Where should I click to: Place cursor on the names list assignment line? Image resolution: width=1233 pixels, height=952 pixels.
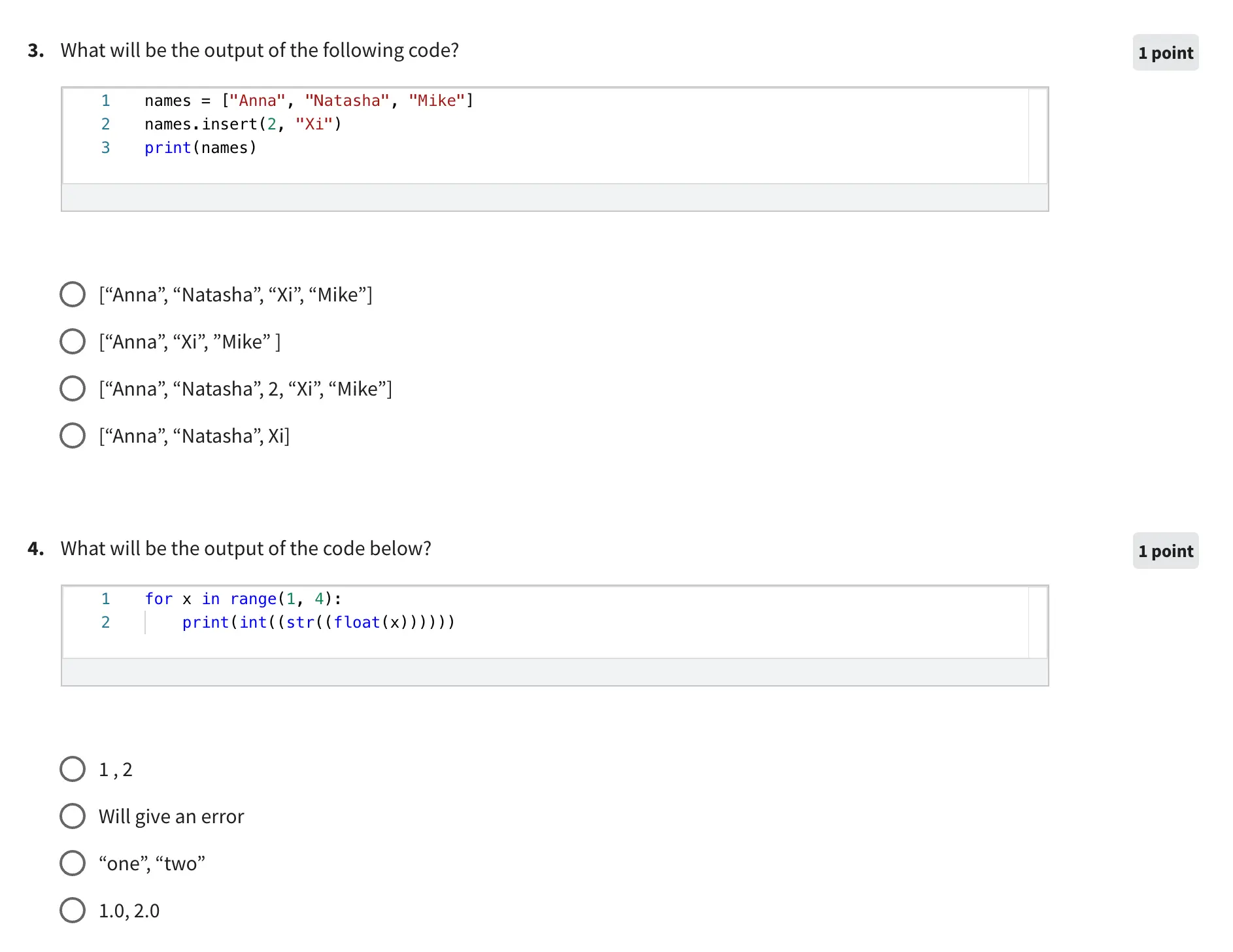click(x=309, y=101)
